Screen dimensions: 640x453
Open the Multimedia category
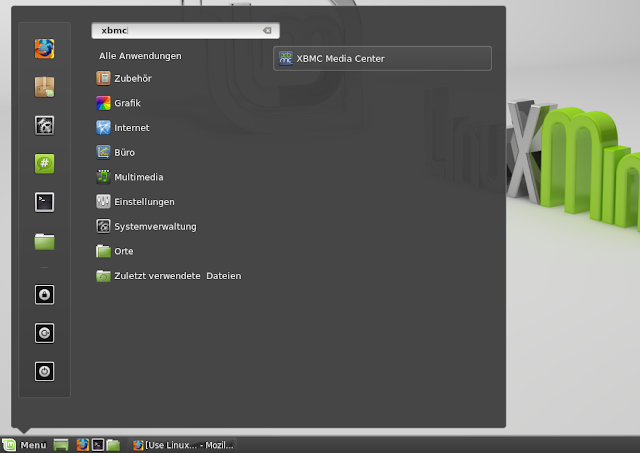(x=130, y=177)
